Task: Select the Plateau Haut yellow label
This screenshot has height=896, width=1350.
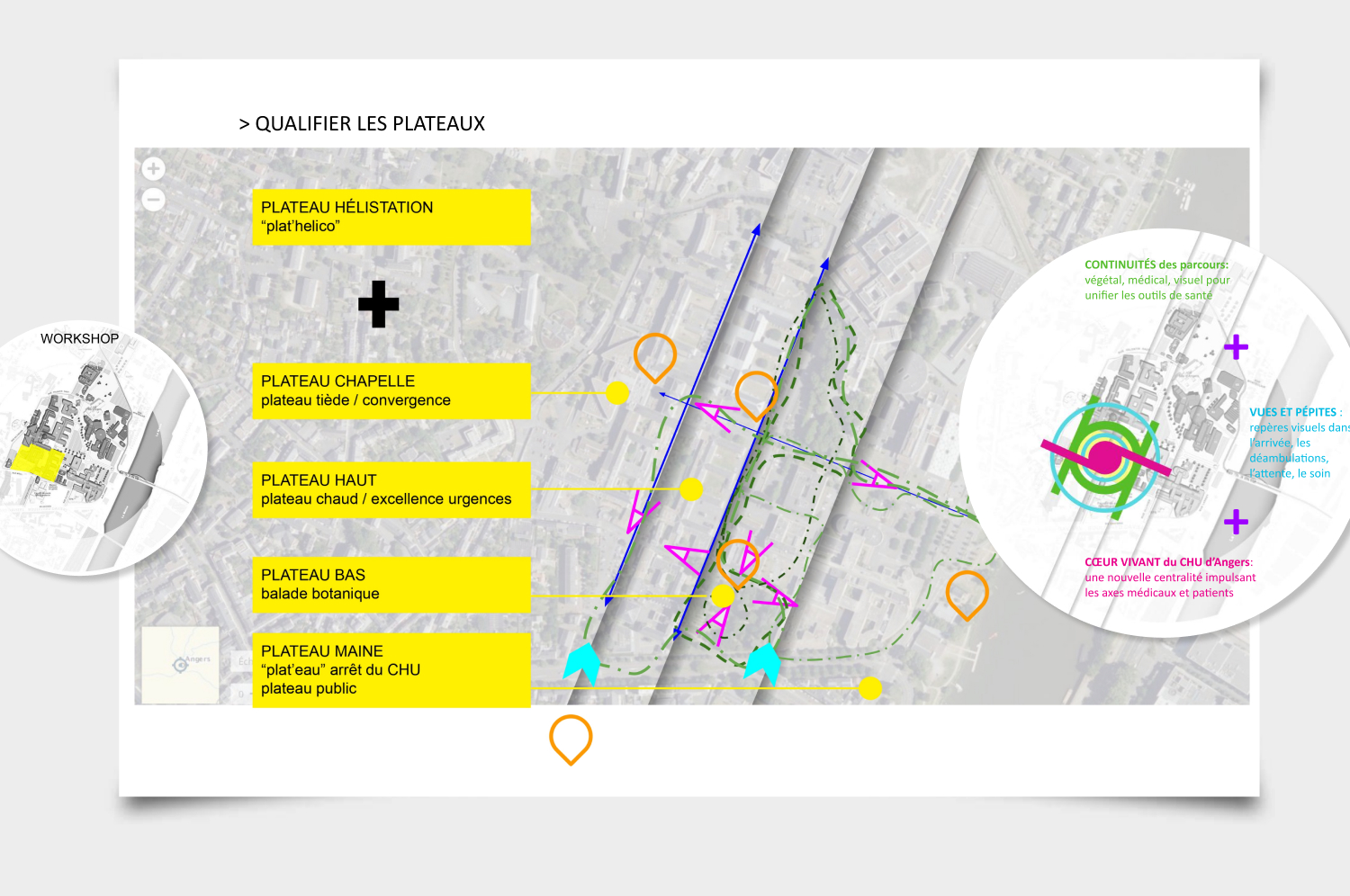Action: point(391,490)
